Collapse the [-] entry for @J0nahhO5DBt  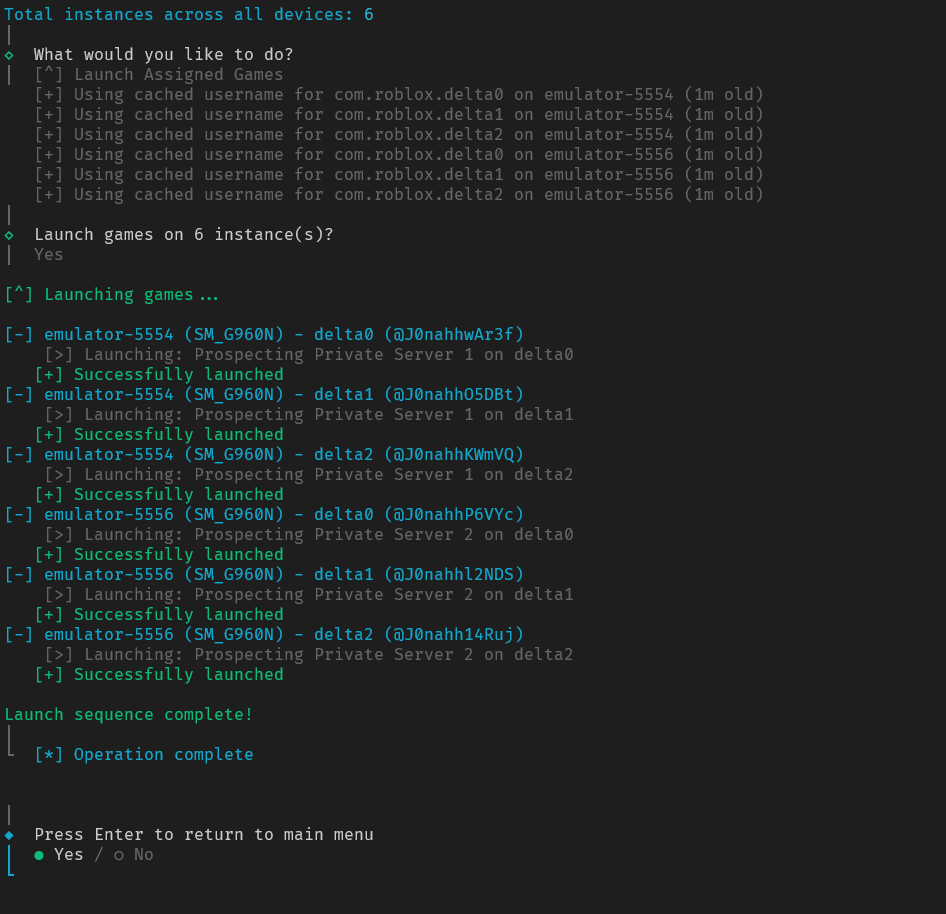[x=19, y=394]
